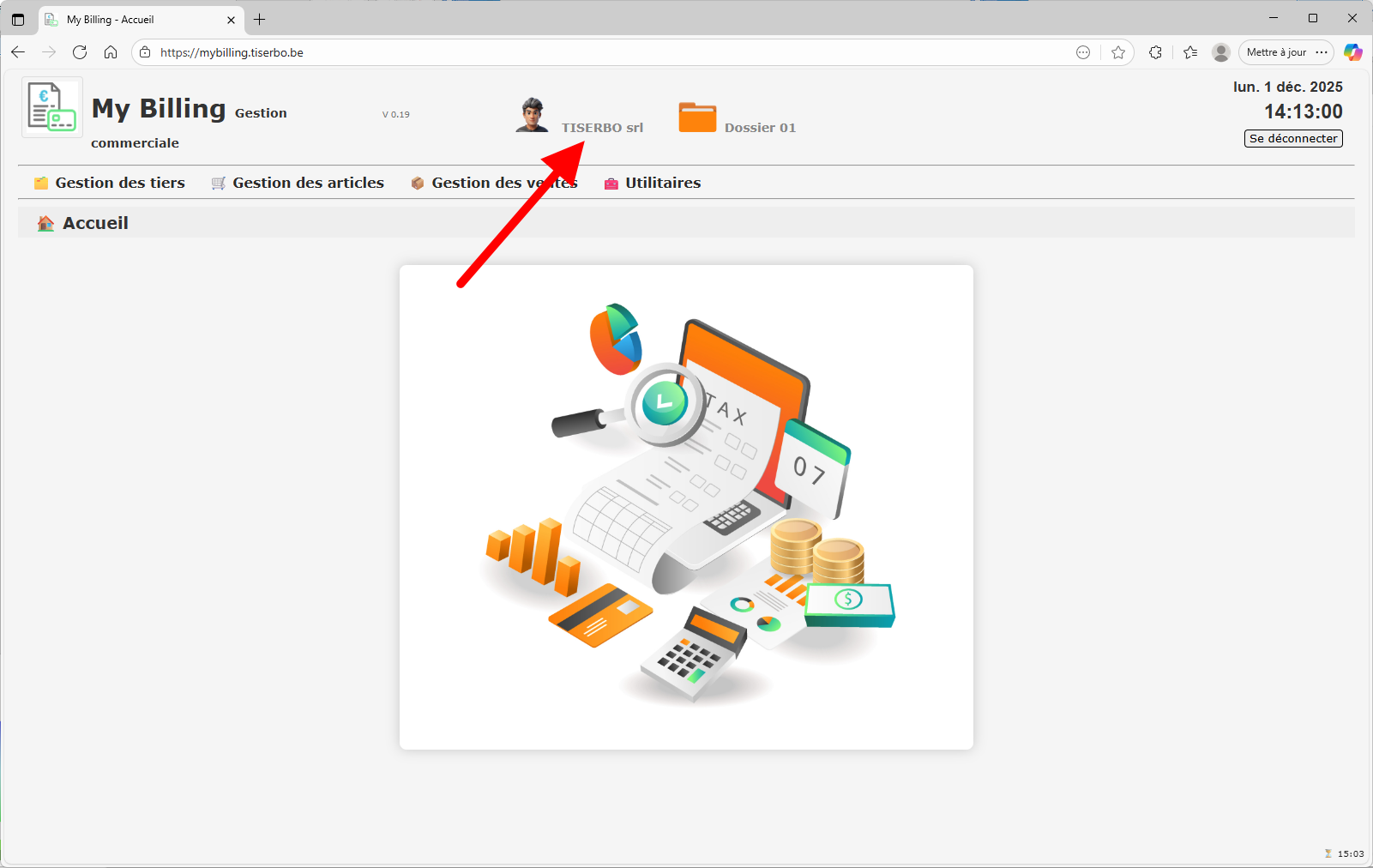Click the user avatar icon beside TISERBO srl
The height and width of the screenshot is (868, 1373).
coord(532,115)
